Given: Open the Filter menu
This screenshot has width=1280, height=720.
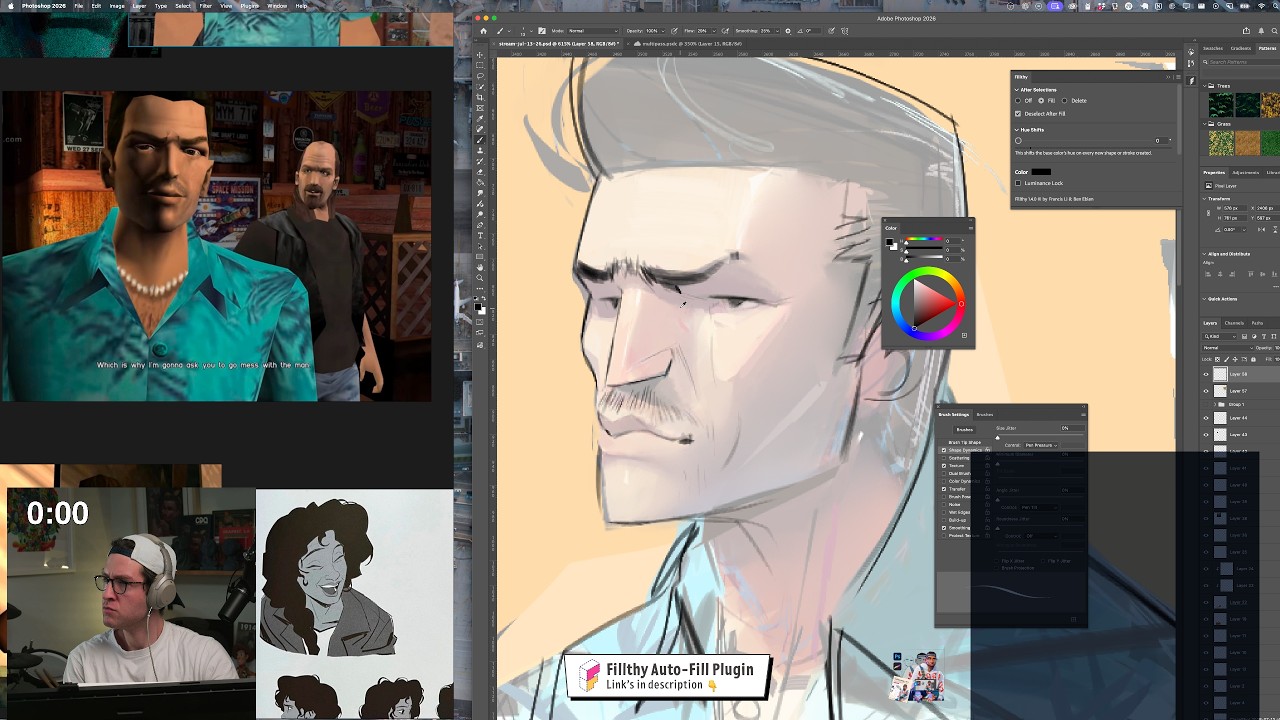Looking at the screenshot, I should 205,6.
